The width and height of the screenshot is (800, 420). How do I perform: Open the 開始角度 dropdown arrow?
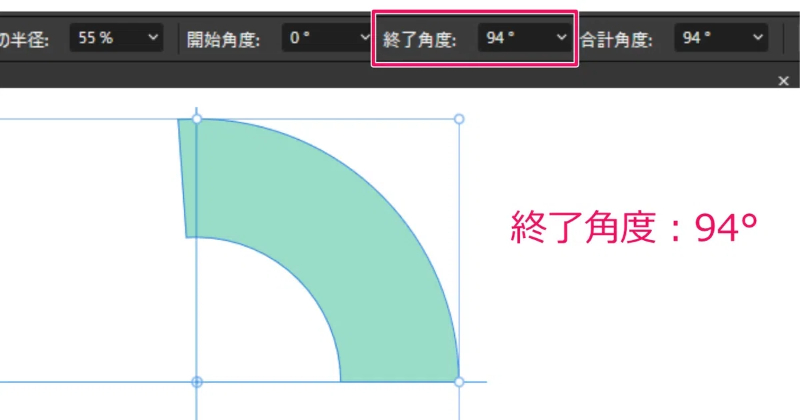click(364, 38)
